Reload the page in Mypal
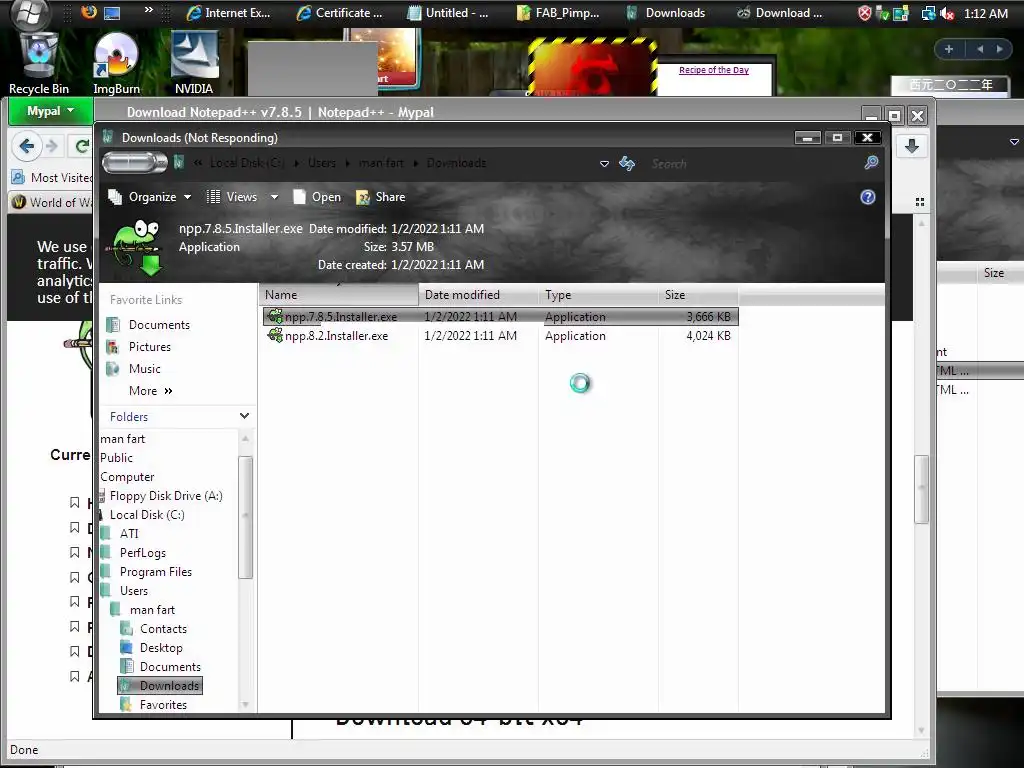Image resolution: width=1024 pixels, height=768 pixels. tap(81, 146)
